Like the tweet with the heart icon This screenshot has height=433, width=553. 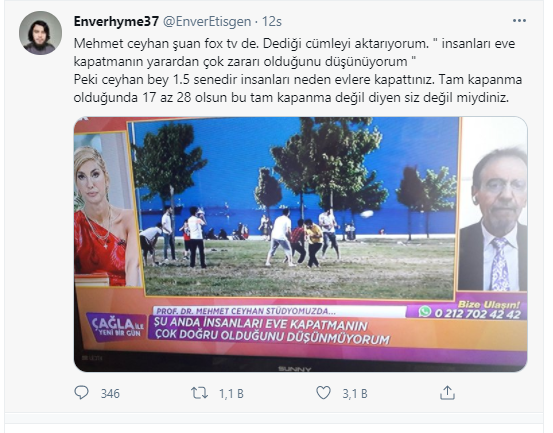(x=323, y=393)
